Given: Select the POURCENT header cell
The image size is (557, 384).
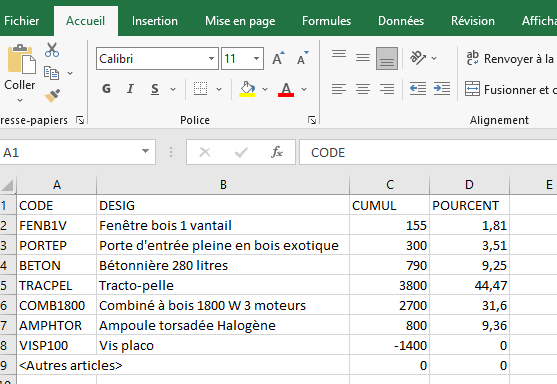Looking at the screenshot, I should coord(469,206).
